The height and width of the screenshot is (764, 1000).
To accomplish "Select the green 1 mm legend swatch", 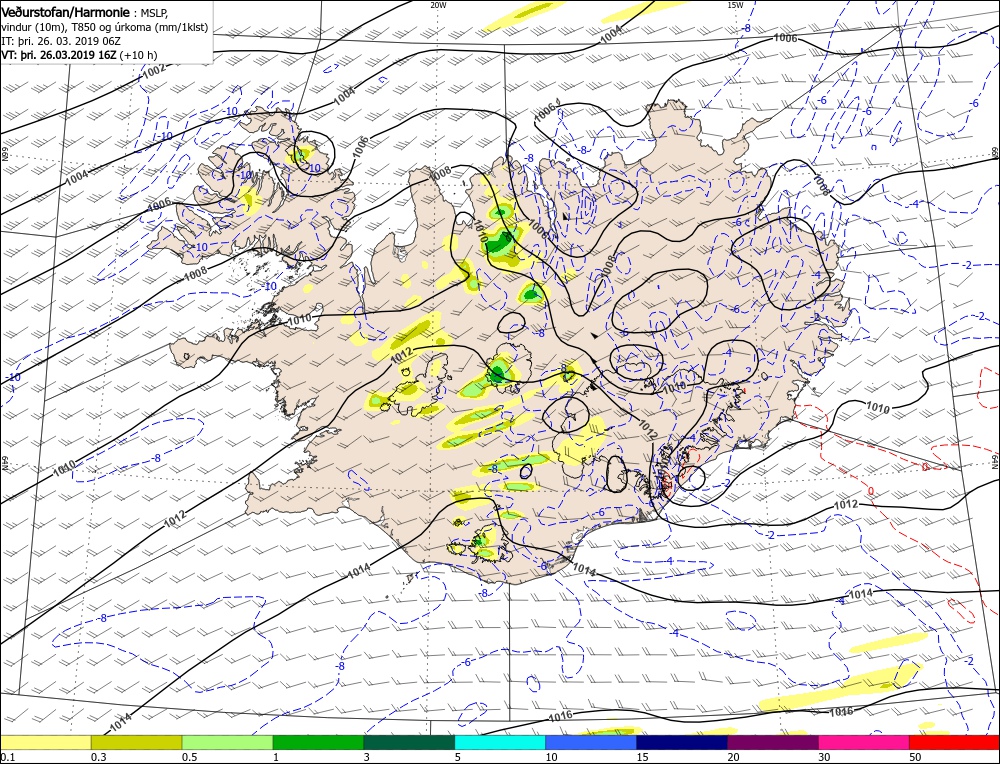I will 318,742.
